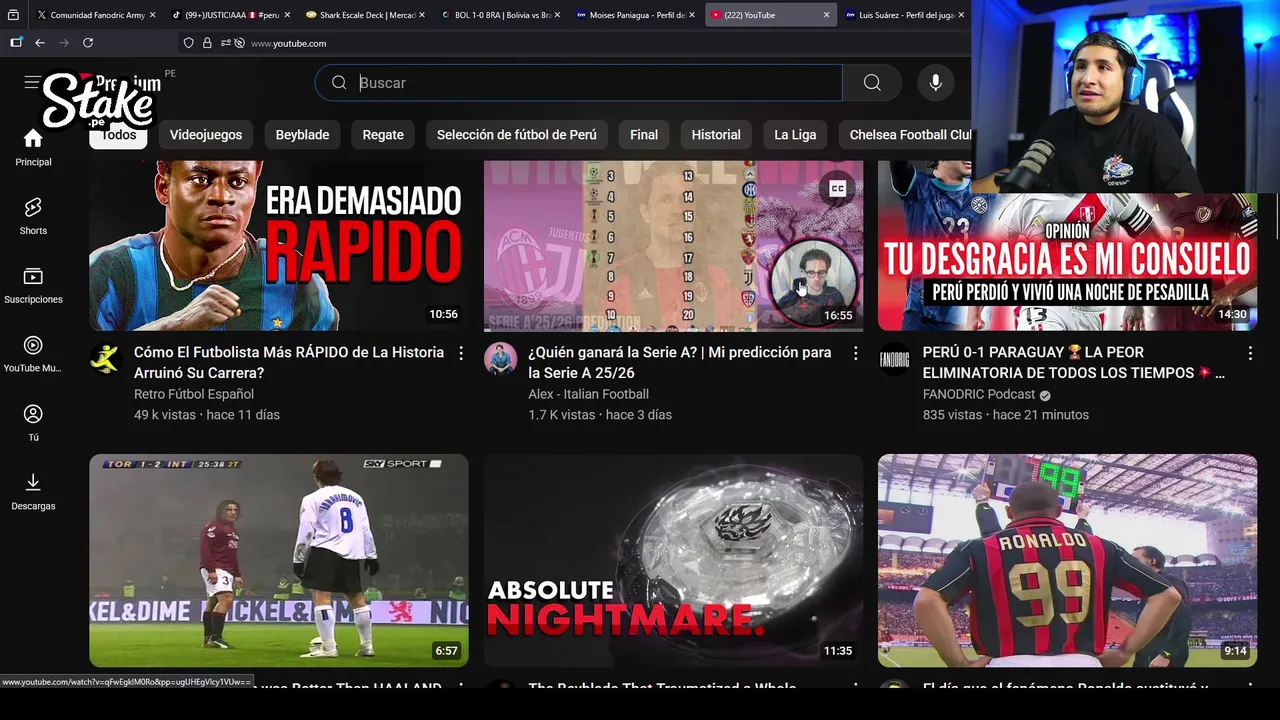Open FANODRIC Podcast channel avatar
Image resolution: width=1280 pixels, height=720 pixels.
pos(894,359)
